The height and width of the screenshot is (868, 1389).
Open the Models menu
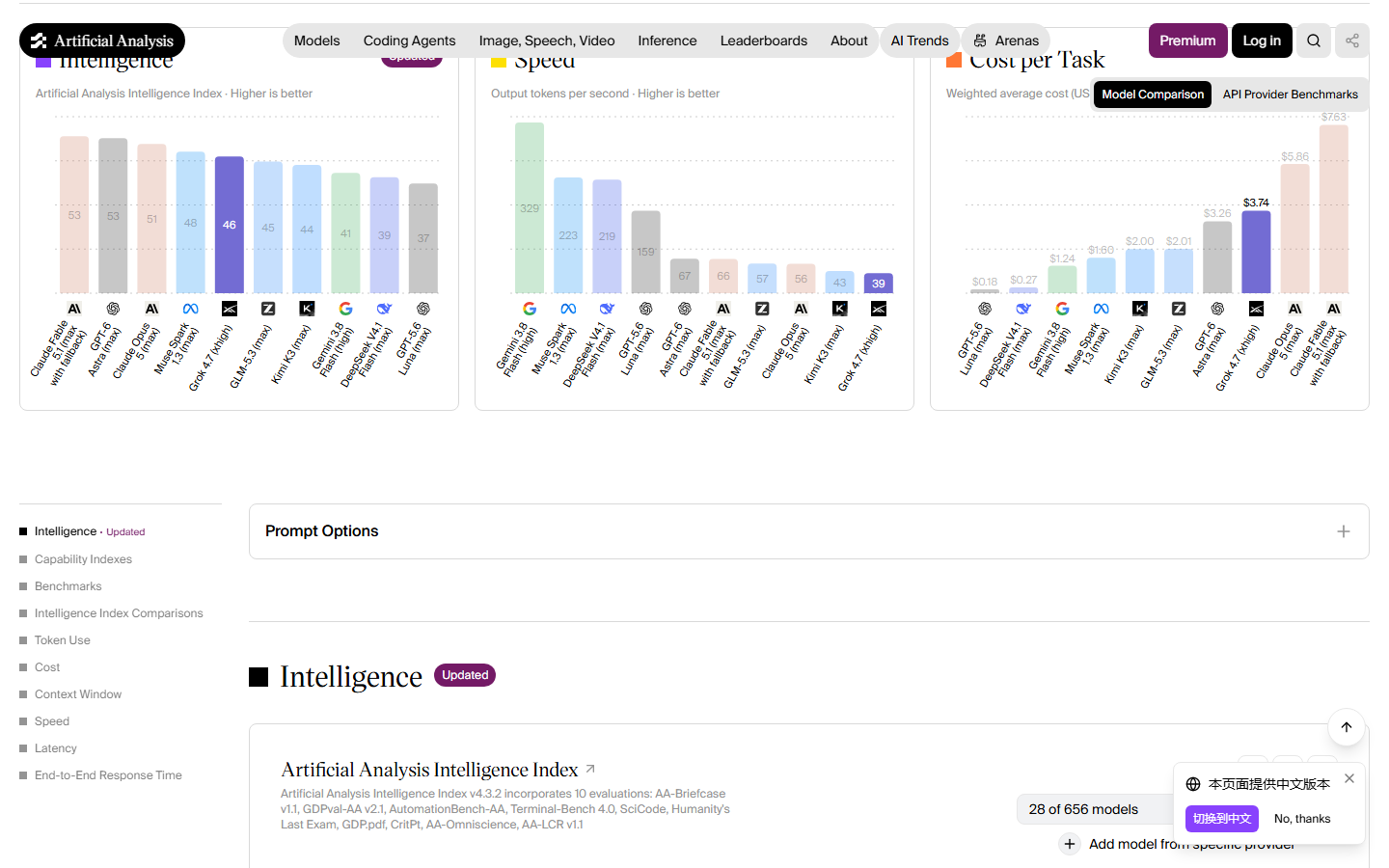click(317, 41)
